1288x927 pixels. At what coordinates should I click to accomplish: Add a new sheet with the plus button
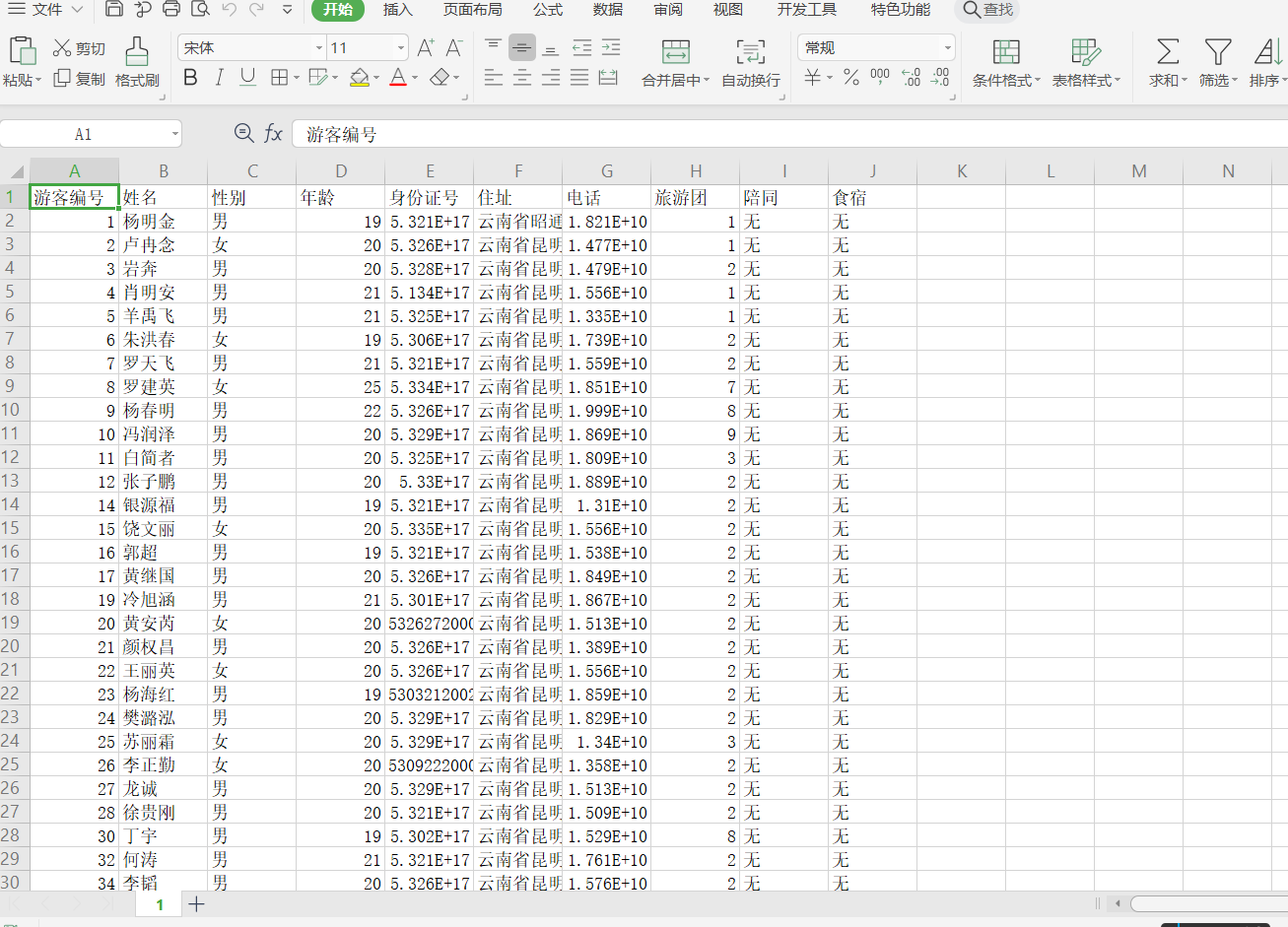[x=196, y=903]
